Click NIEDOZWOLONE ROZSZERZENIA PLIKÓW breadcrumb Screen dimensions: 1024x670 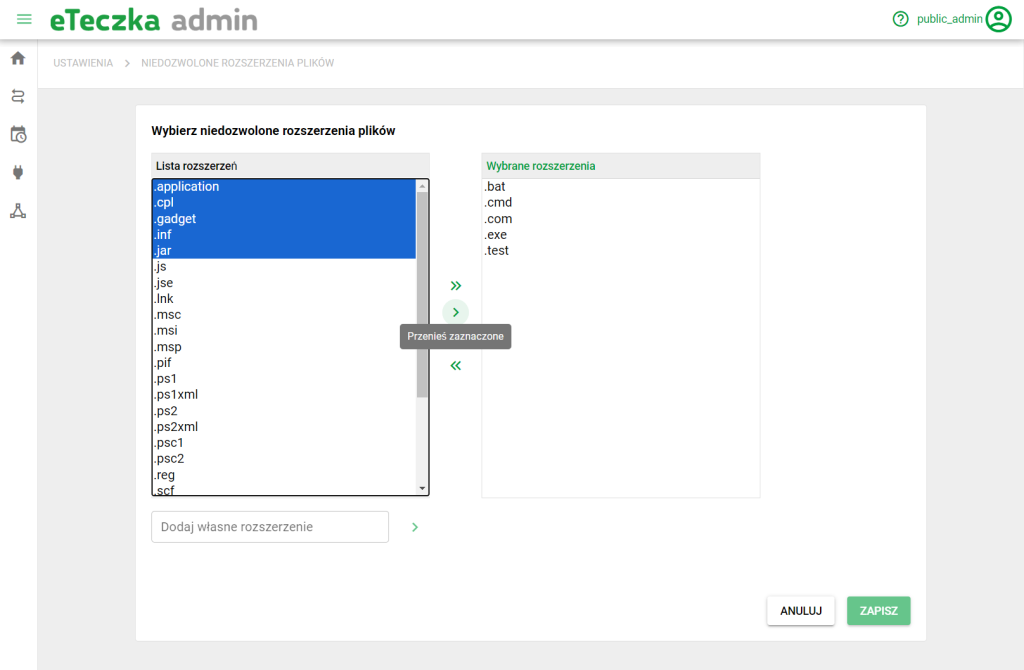238,63
